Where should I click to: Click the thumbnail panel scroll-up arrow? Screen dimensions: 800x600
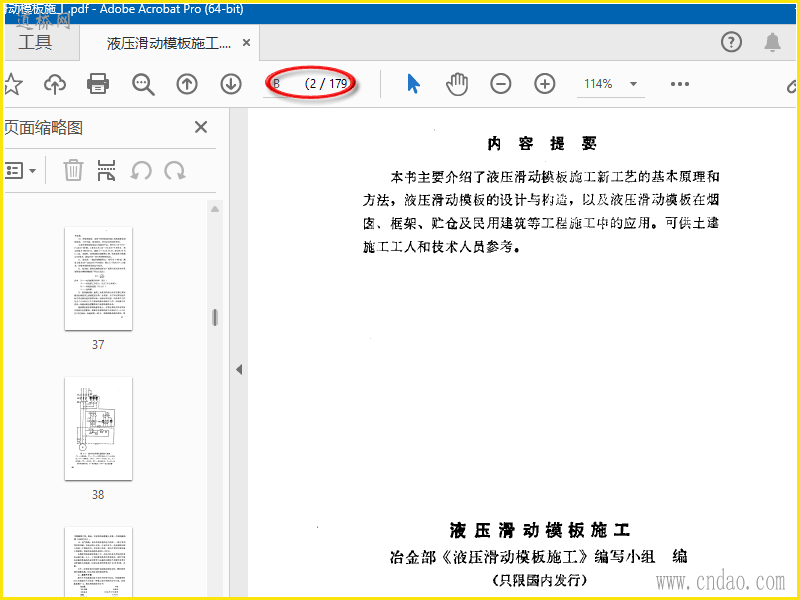[215, 209]
